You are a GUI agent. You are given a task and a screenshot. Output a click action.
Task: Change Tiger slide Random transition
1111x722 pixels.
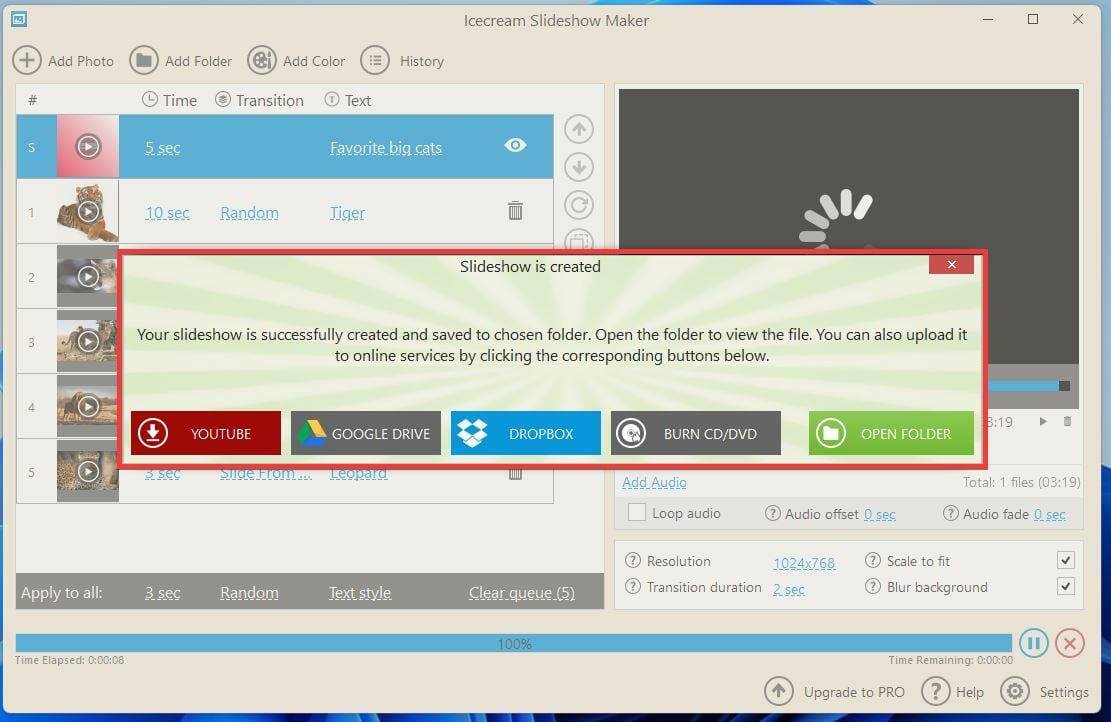pyautogui.click(x=249, y=213)
